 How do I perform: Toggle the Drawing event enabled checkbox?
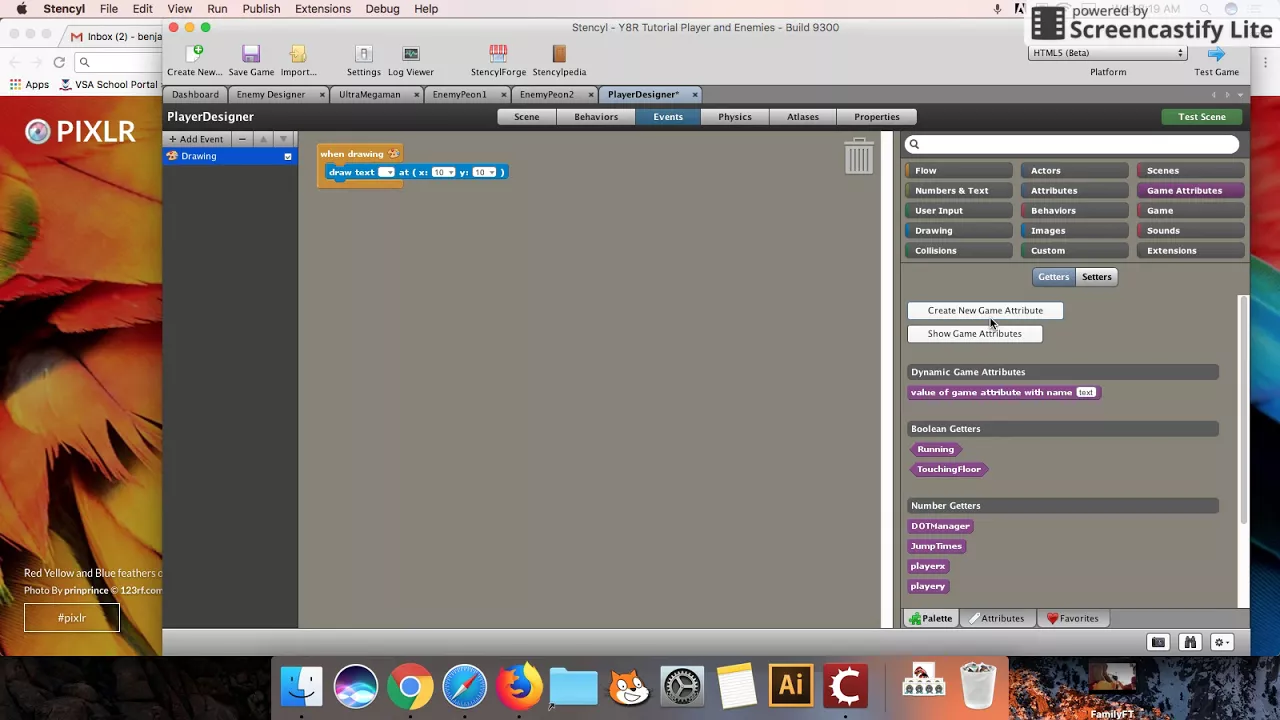(x=288, y=156)
